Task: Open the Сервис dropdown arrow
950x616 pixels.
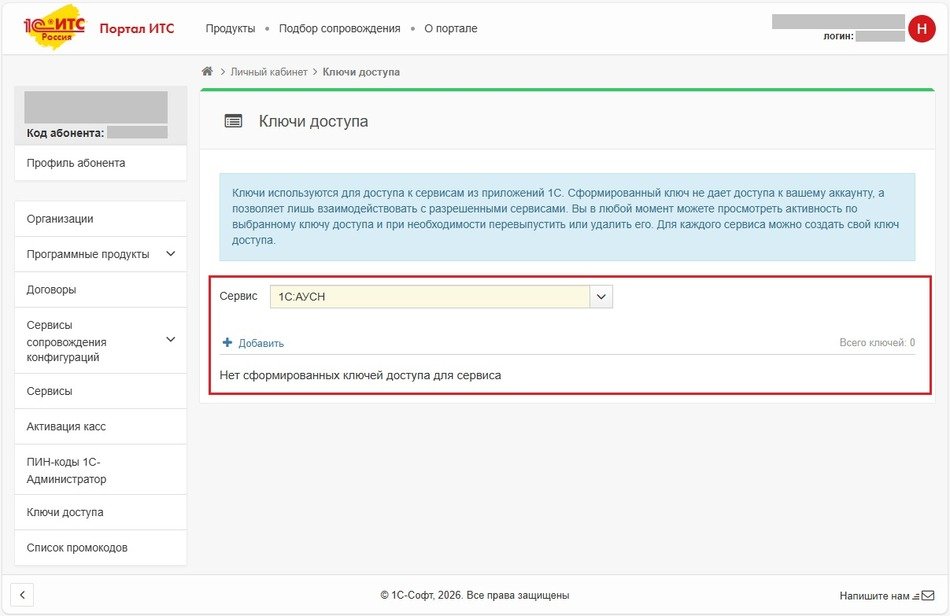Action: tap(601, 296)
